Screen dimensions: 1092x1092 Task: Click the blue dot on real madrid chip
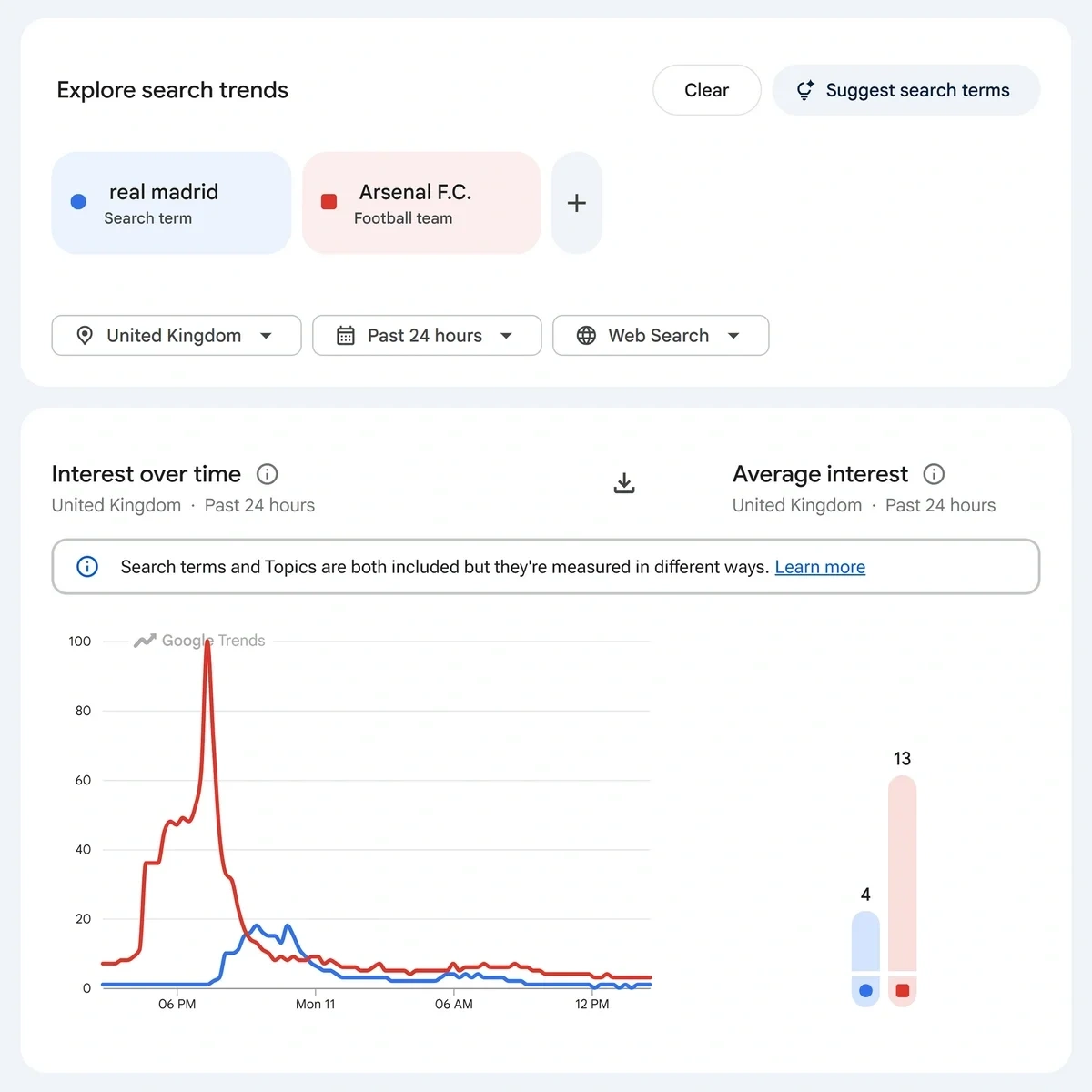pyautogui.click(x=78, y=202)
